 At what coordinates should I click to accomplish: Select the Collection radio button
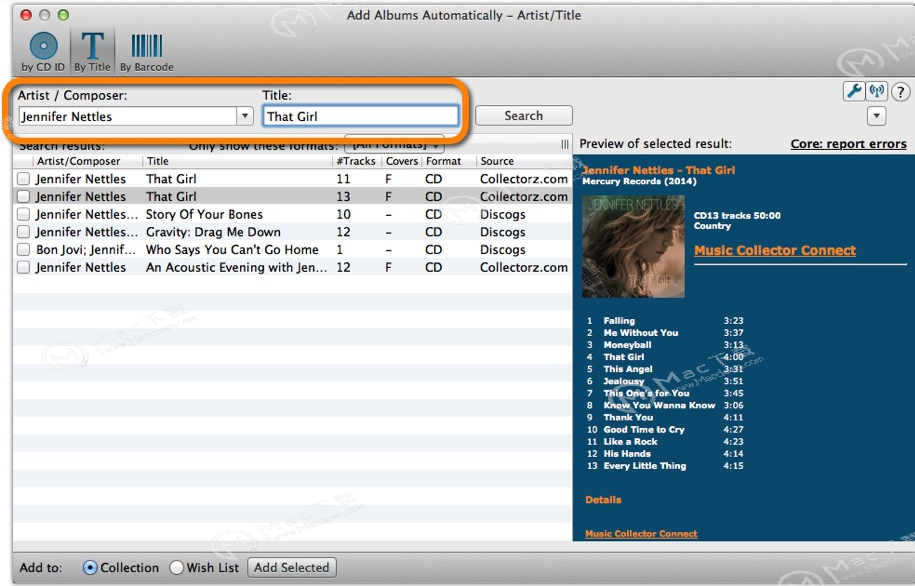tap(90, 567)
